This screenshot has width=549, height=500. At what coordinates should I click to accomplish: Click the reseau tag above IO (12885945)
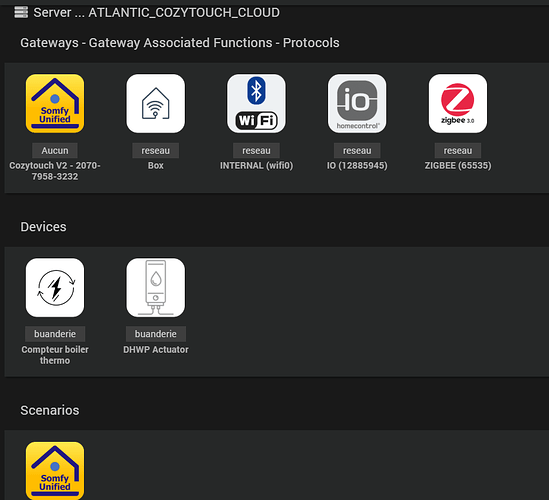(x=357, y=151)
